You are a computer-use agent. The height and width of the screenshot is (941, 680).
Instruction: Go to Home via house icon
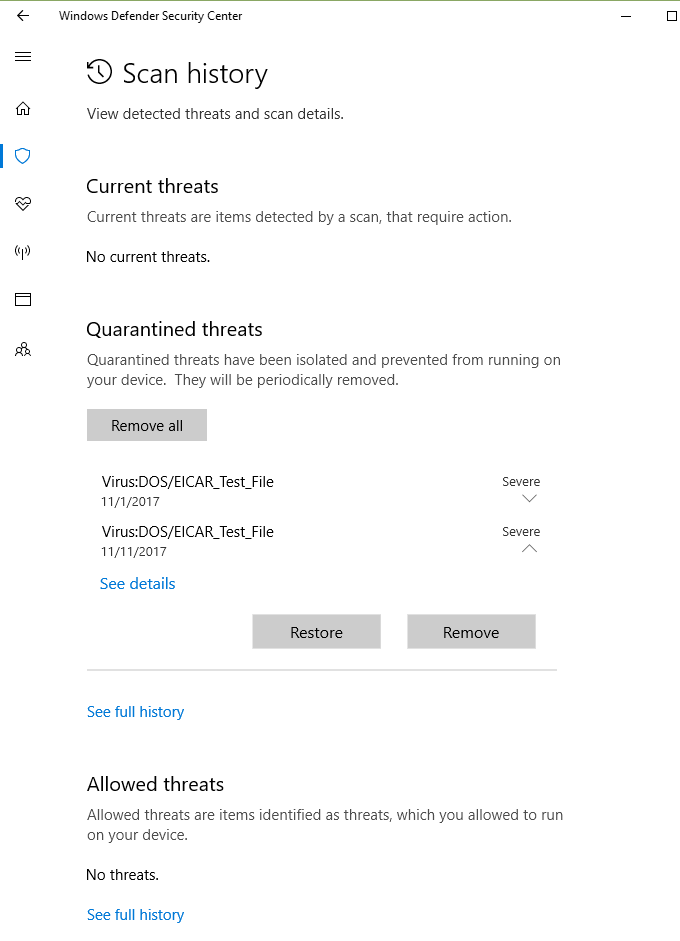(23, 109)
